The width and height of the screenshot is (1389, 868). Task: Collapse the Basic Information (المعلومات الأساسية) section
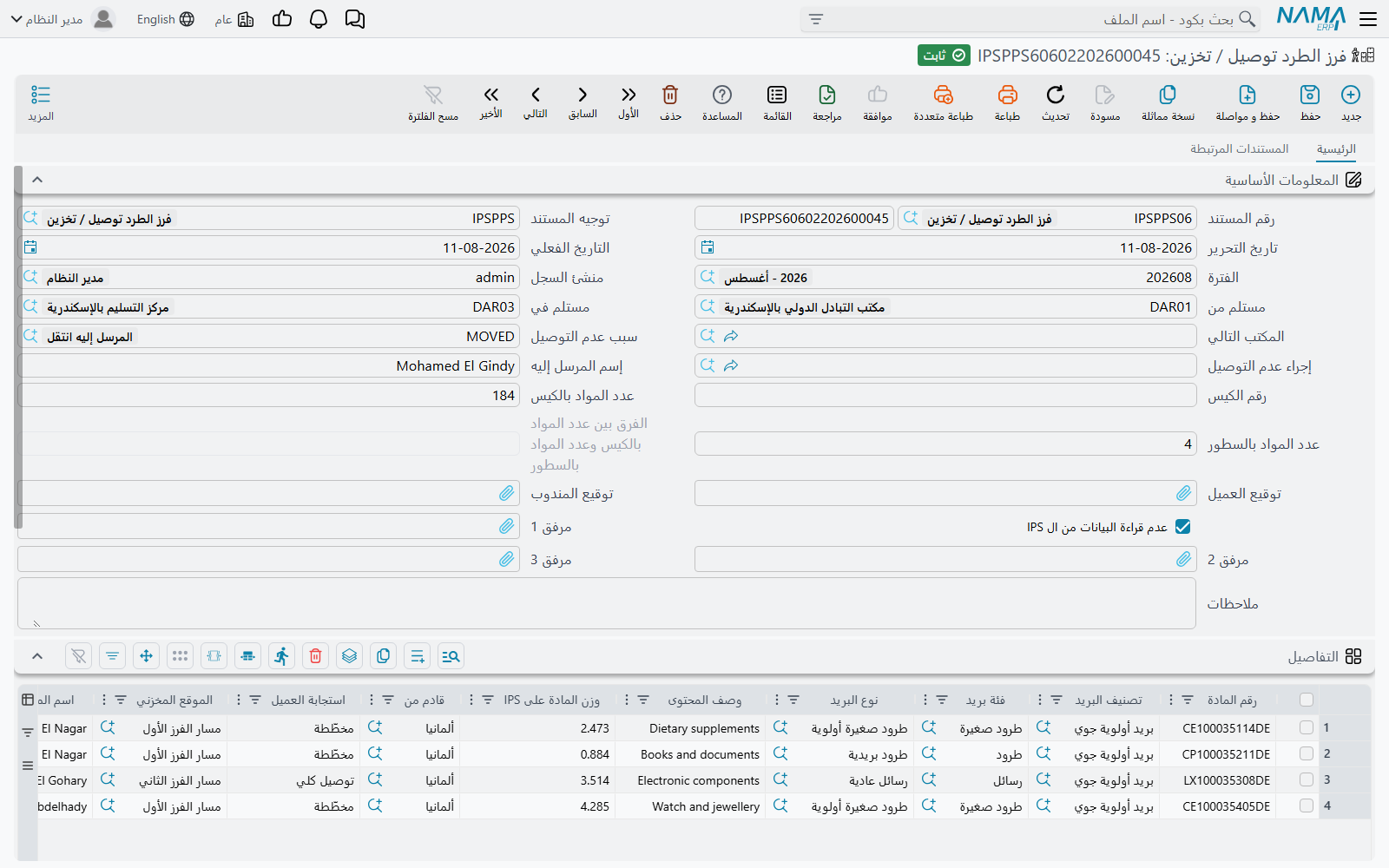pyautogui.click(x=37, y=180)
